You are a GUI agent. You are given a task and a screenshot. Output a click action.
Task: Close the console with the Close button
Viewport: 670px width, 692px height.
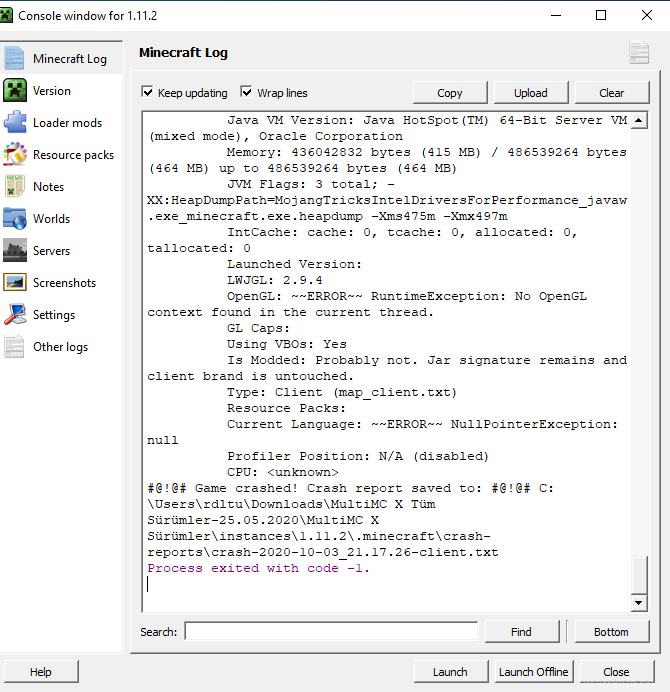pyautogui.click(x=617, y=672)
